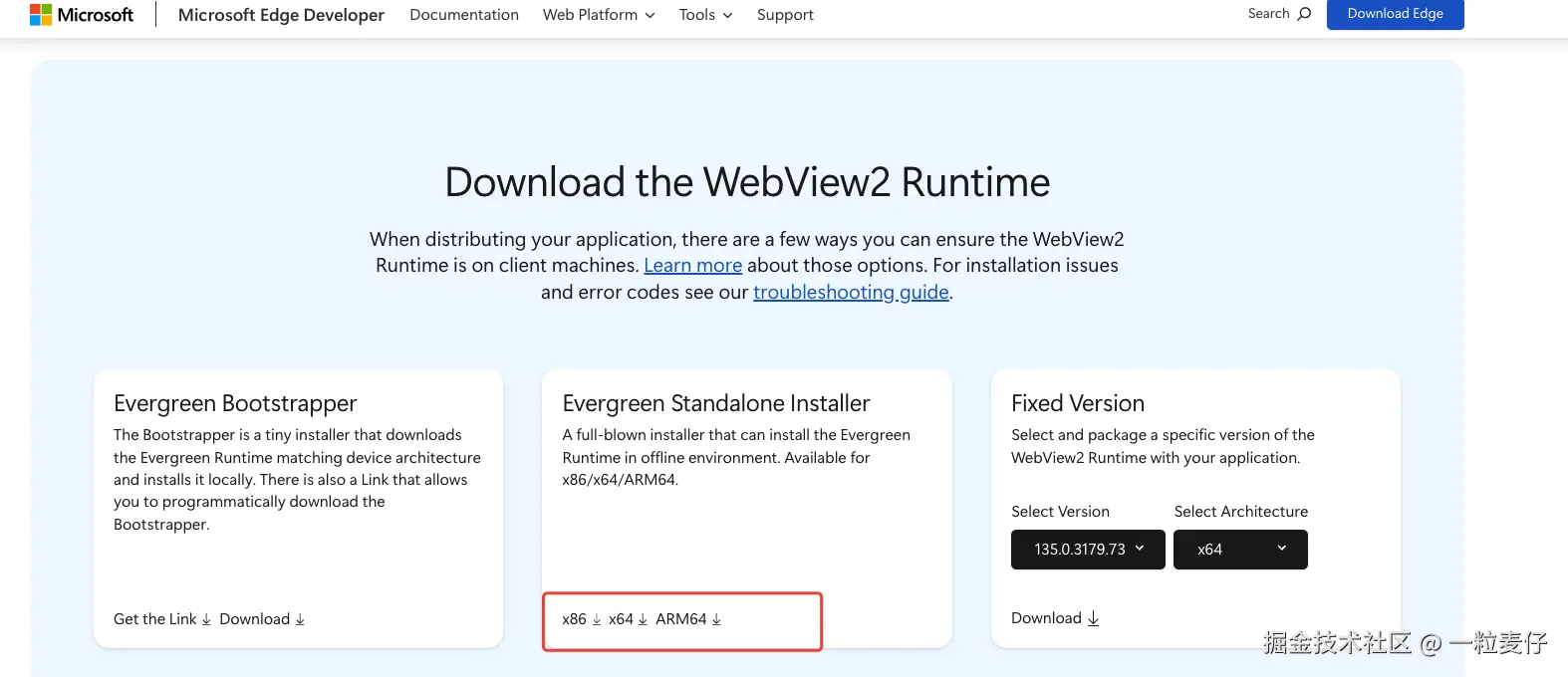This screenshot has height=677, width=1568.
Task: Click the Download the WebView2 Runtime heading
Action: tap(747, 182)
